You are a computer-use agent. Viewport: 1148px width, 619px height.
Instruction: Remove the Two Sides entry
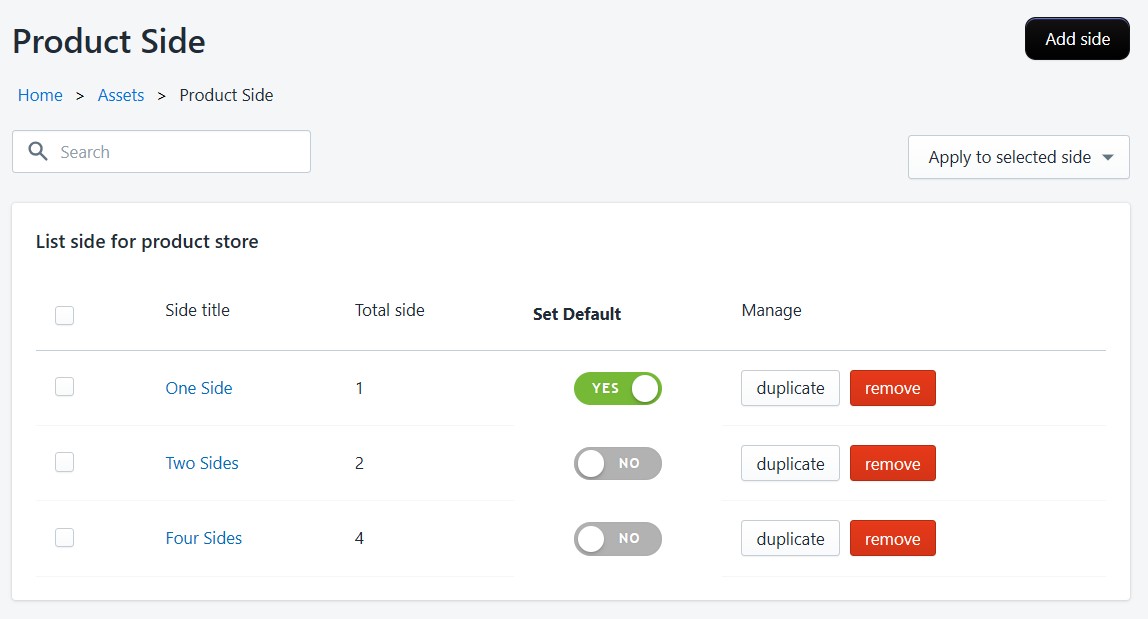click(x=892, y=463)
